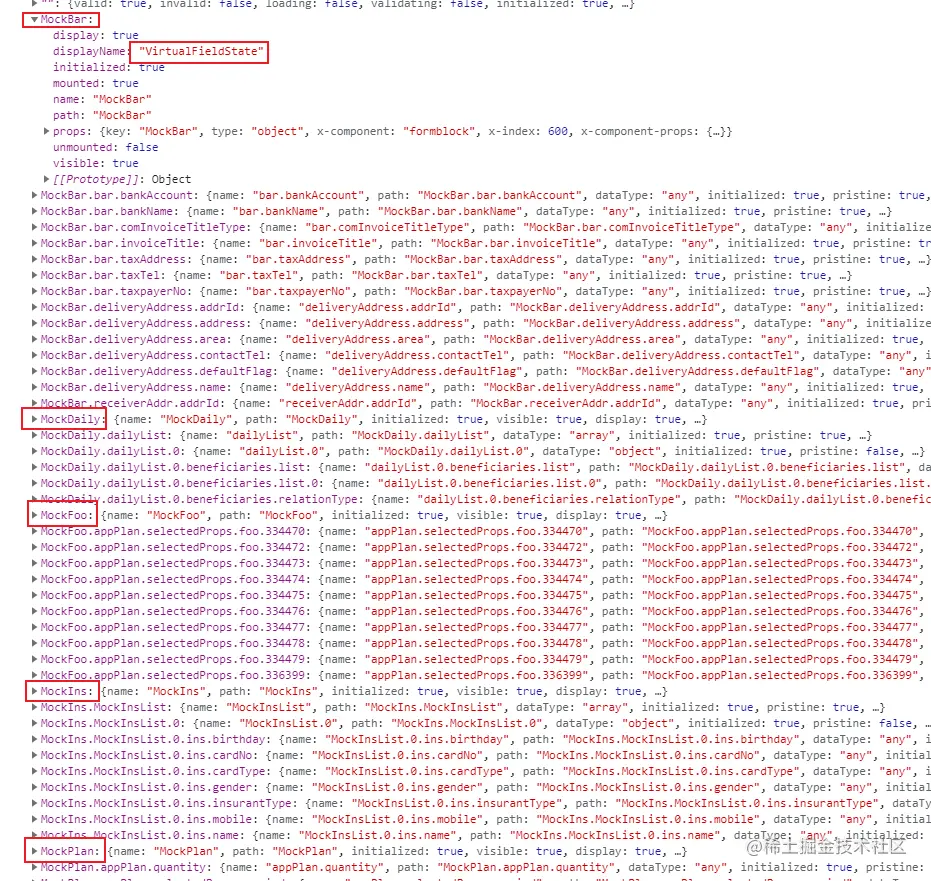Click the path value "MockBar"
Image resolution: width=931 pixels, height=881 pixels.
tap(122, 115)
